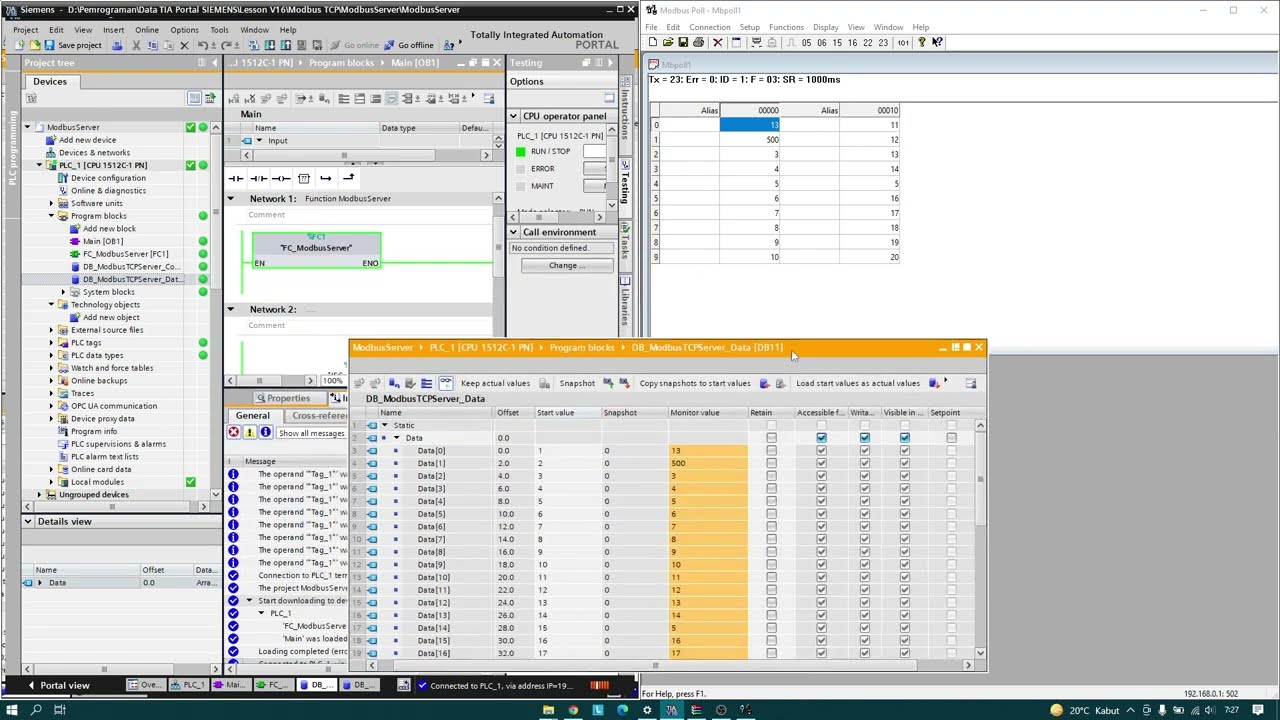Click the warnings filter icon in Info messages

click(x=250, y=432)
